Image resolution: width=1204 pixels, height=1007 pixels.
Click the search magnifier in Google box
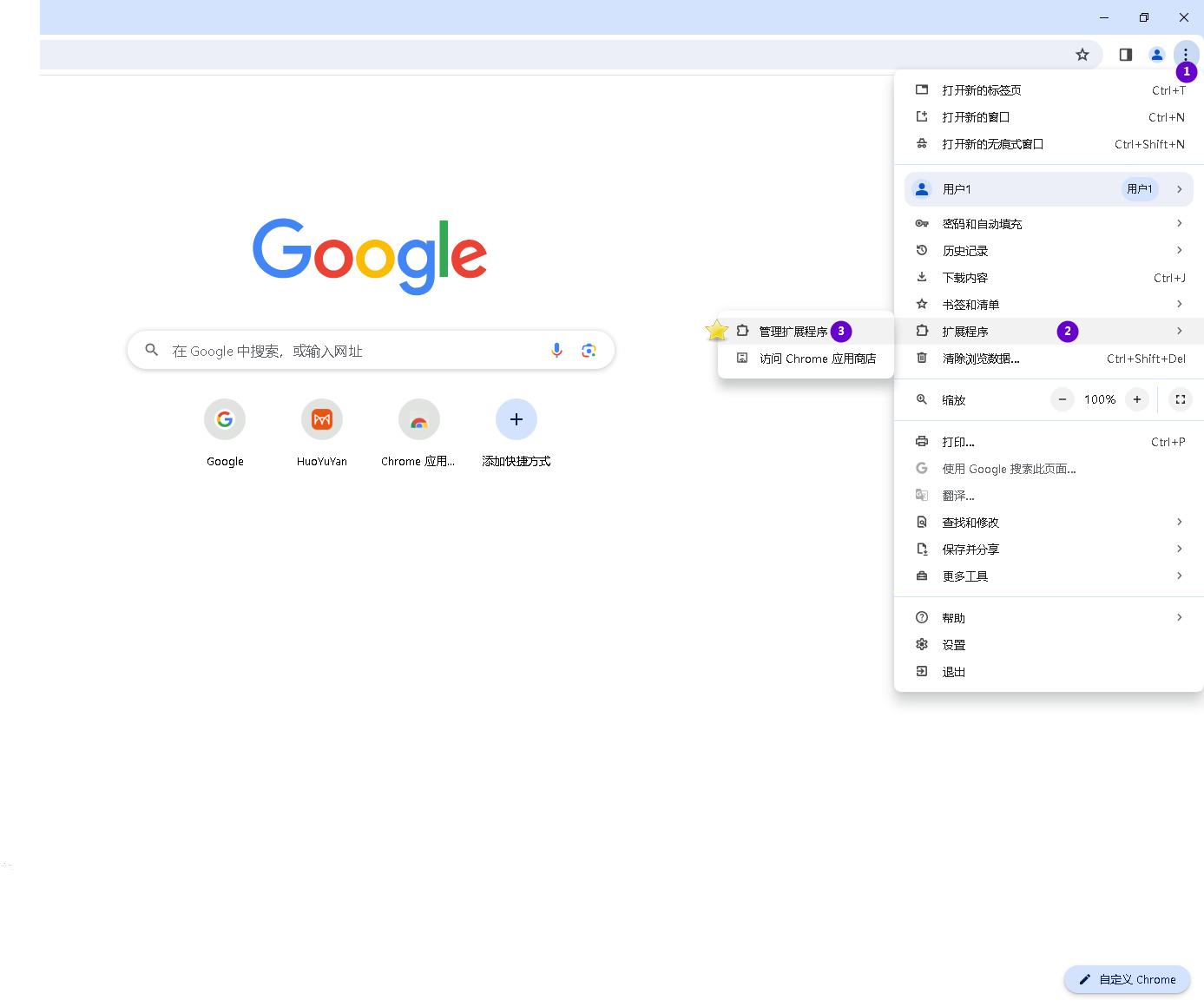pyautogui.click(x=152, y=350)
